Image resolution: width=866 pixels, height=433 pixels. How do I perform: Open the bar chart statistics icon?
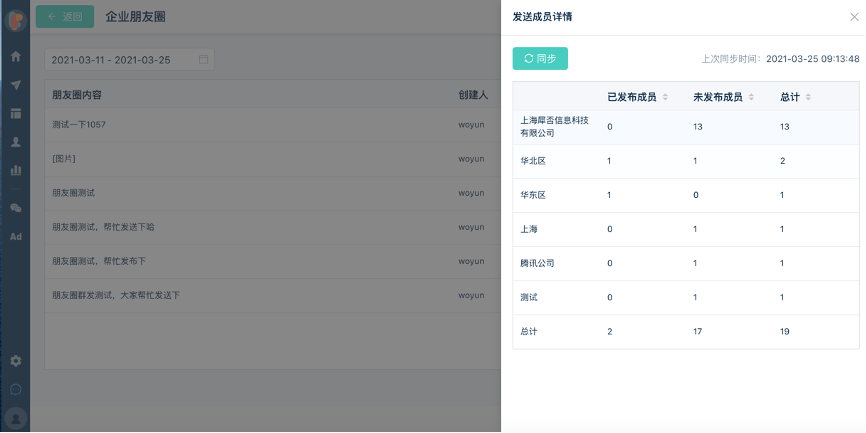tap(16, 170)
